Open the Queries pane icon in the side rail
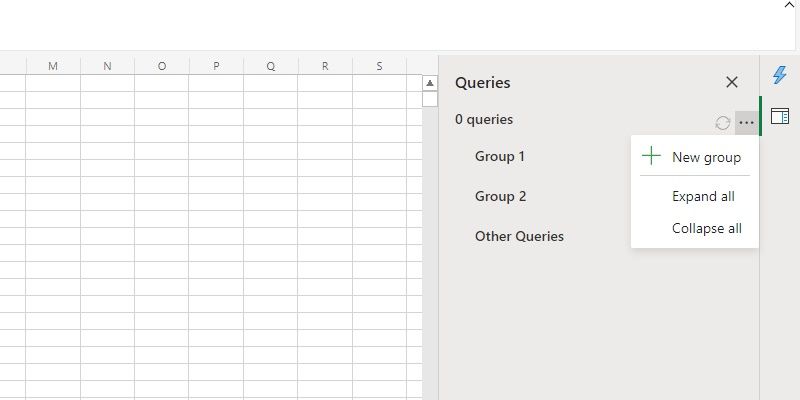 pyautogui.click(x=780, y=116)
